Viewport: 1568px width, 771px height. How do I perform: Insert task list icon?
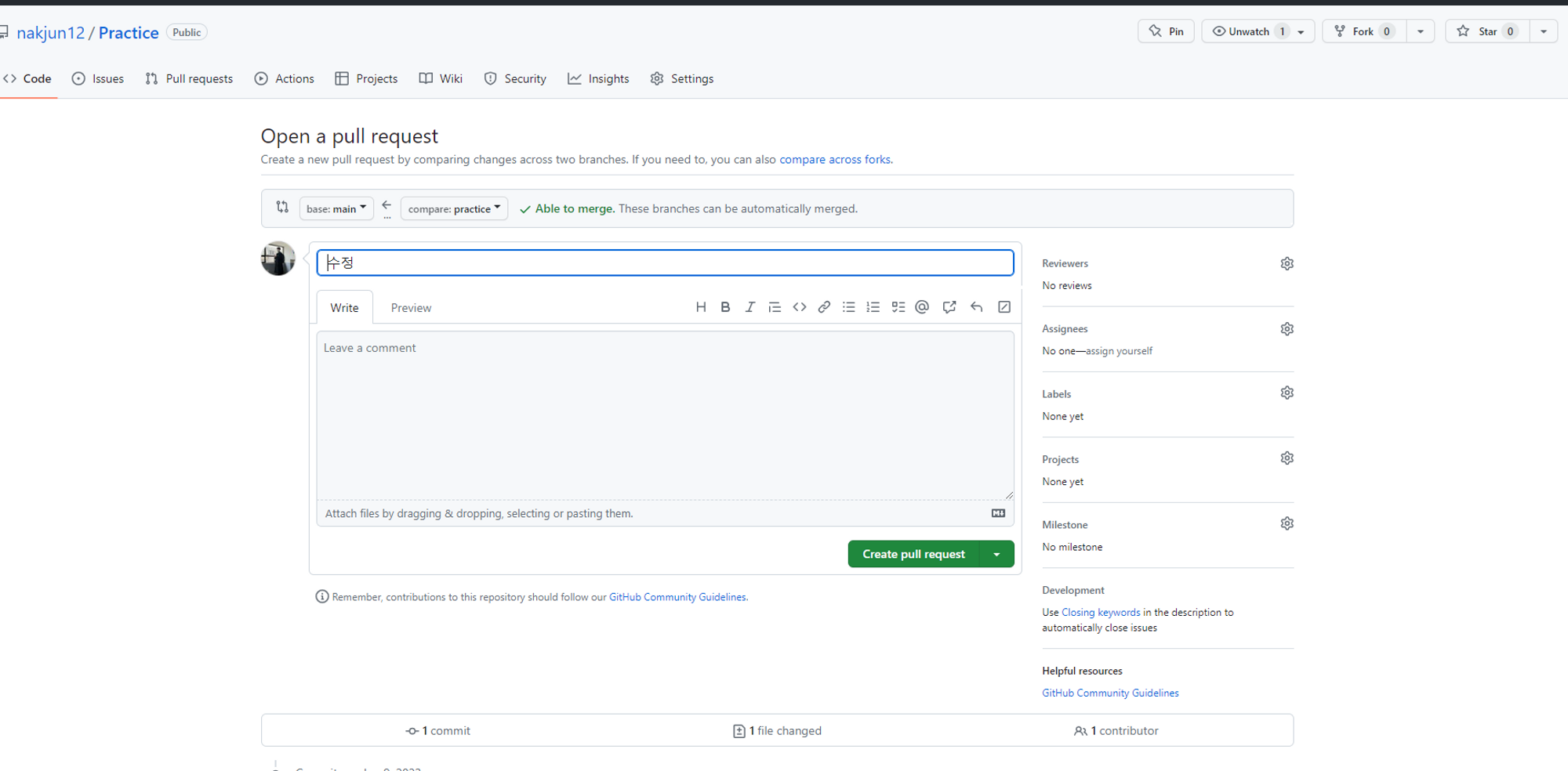(898, 307)
